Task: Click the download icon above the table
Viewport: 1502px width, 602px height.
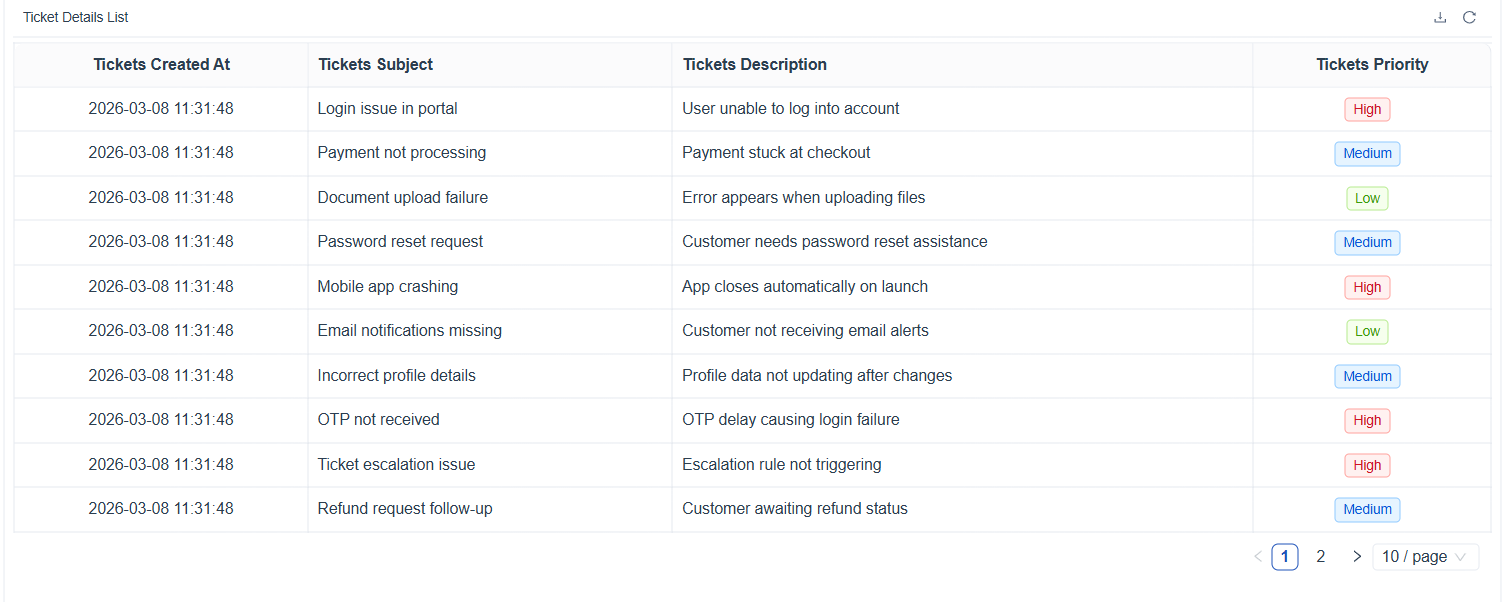Action: pos(1440,17)
